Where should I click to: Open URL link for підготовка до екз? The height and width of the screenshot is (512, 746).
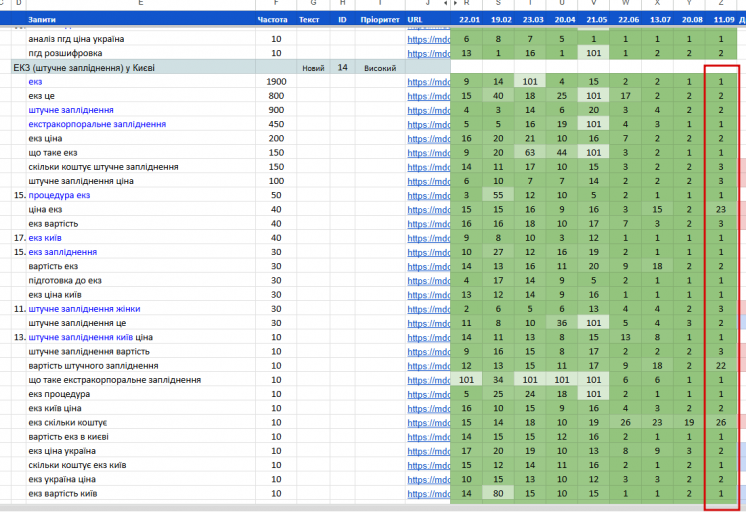428,281
